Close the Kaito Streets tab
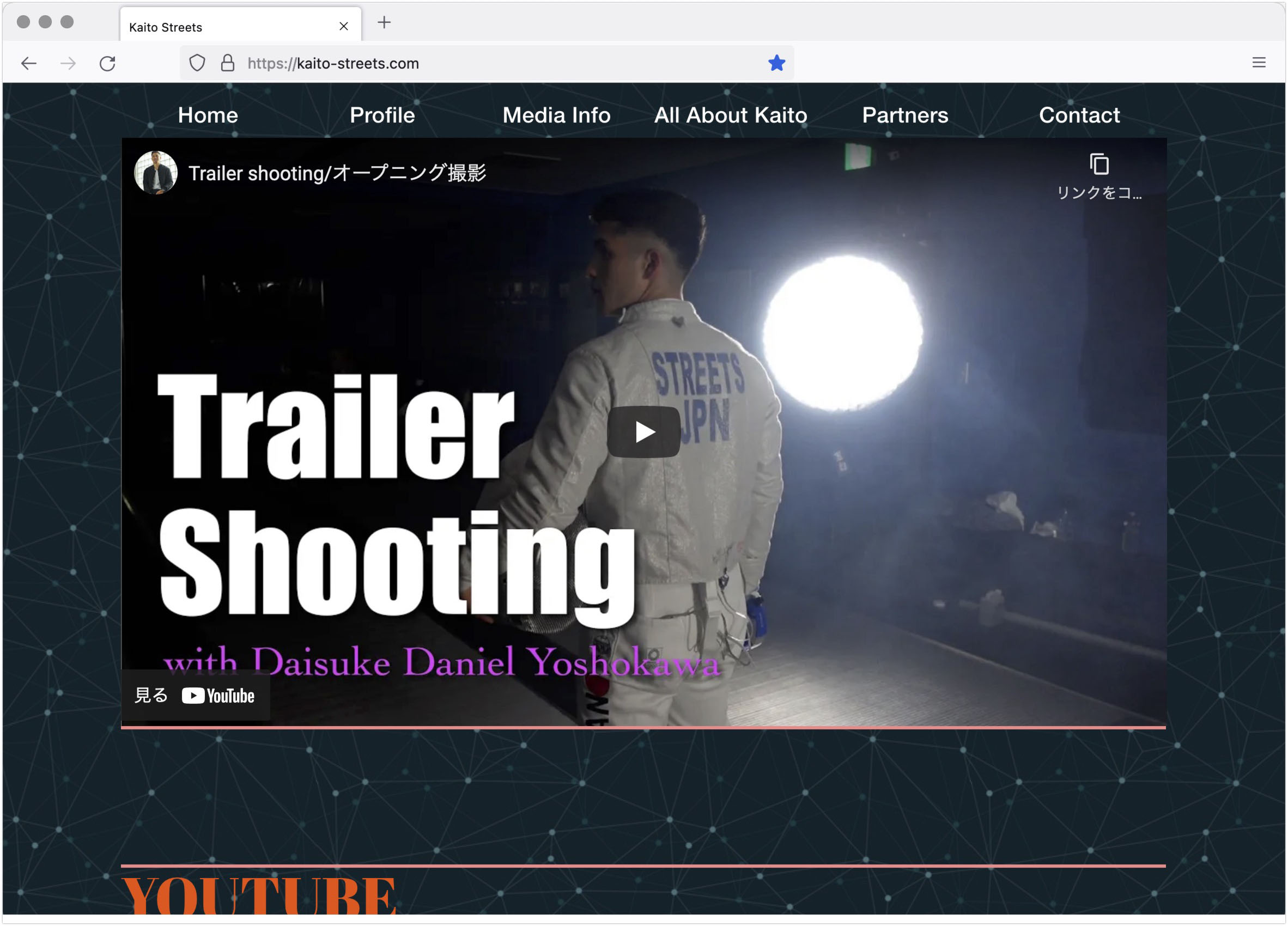The image size is (1288, 926). click(x=344, y=27)
